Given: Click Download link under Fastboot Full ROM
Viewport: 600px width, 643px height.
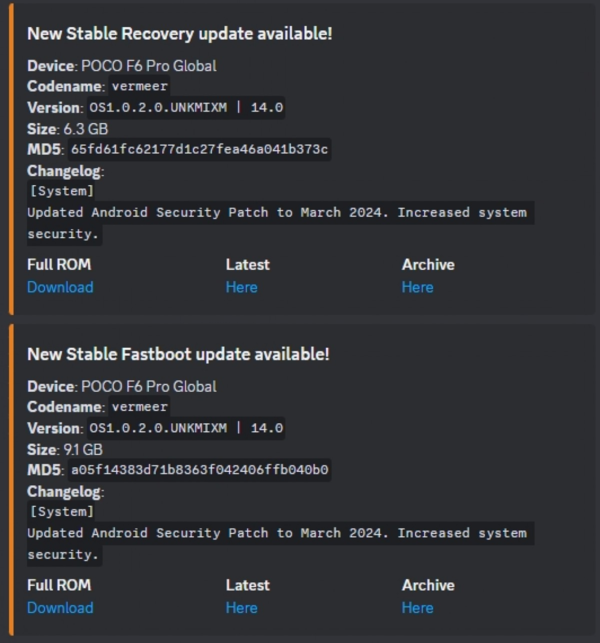Looking at the screenshot, I should pyautogui.click(x=60, y=607).
